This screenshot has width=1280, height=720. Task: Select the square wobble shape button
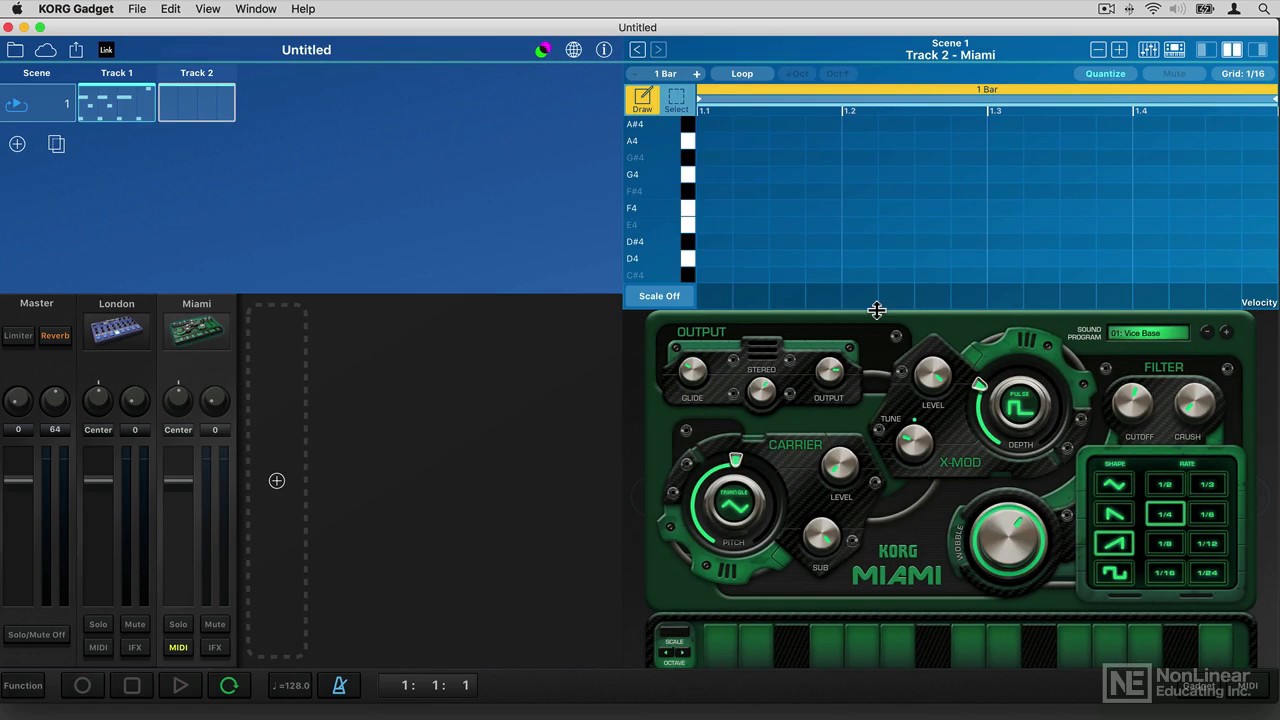coord(1114,573)
